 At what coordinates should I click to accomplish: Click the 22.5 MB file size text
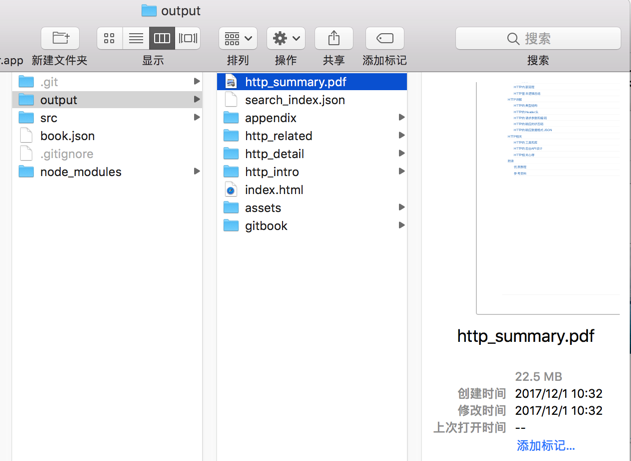(x=538, y=377)
